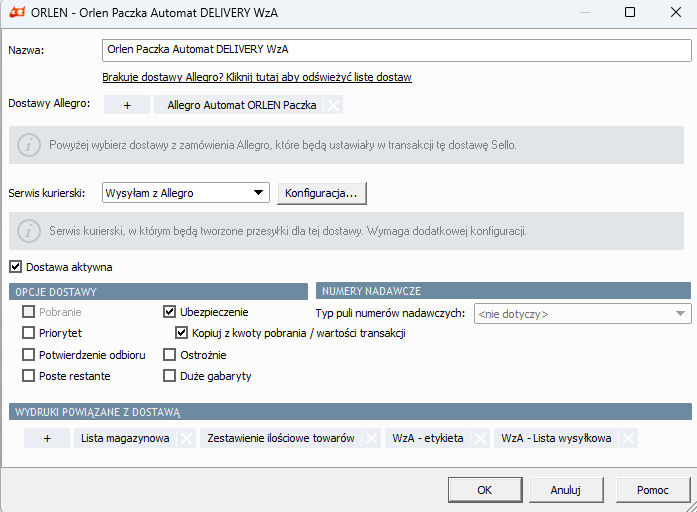697x512 pixels.
Task: Click info icon beside courier service hint
Action: click(x=29, y=231)
